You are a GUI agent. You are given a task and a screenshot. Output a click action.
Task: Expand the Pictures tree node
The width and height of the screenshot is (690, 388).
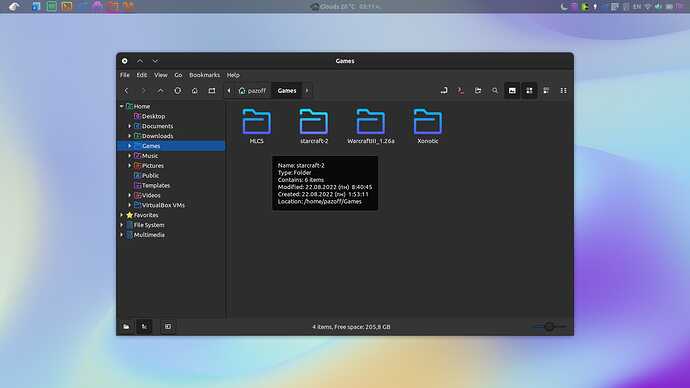point(130,166)
